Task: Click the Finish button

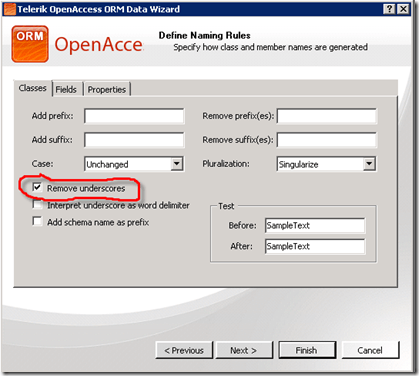Action: pos(307,350)
